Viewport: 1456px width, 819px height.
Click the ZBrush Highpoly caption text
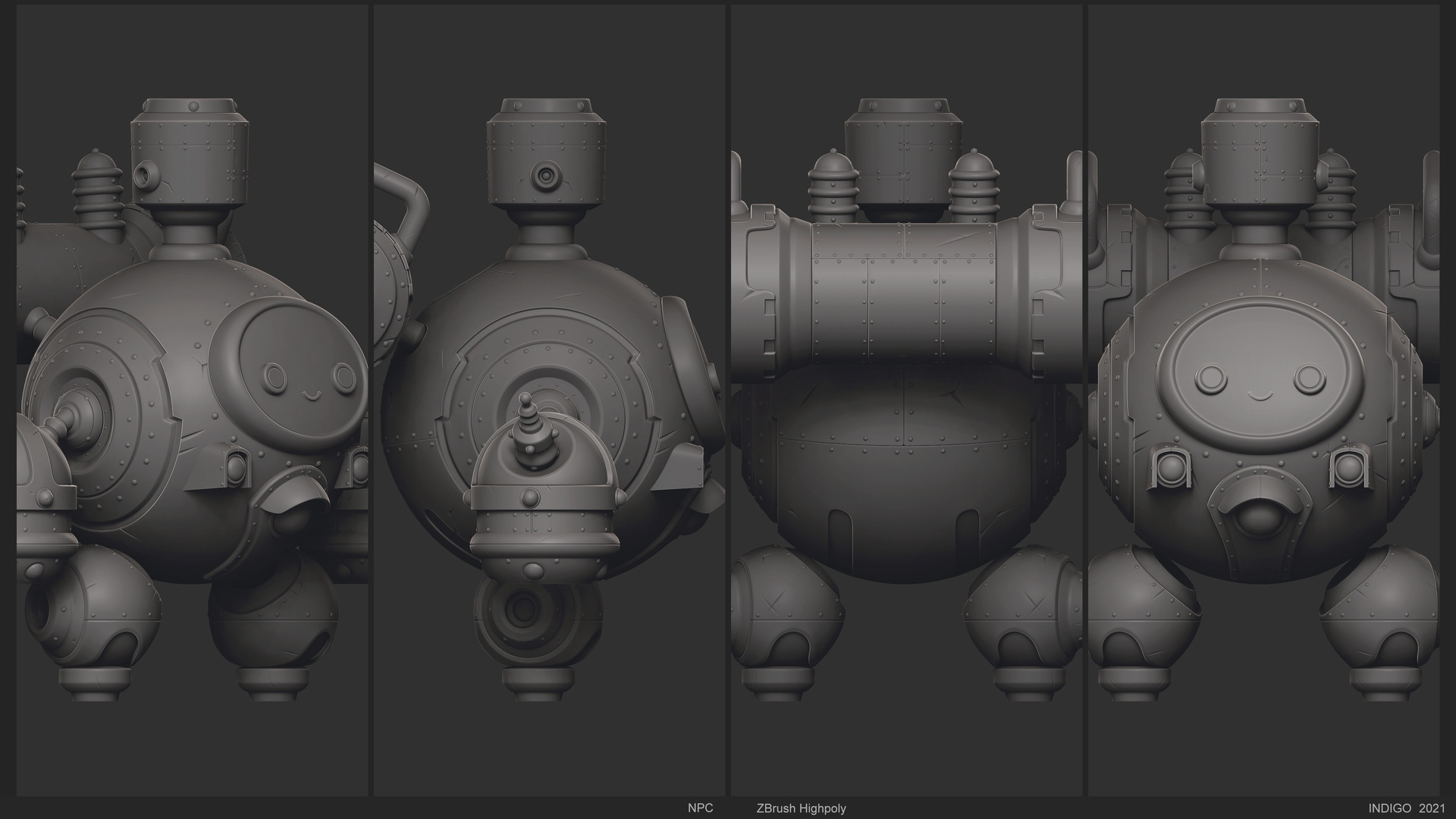coord(801,808)
